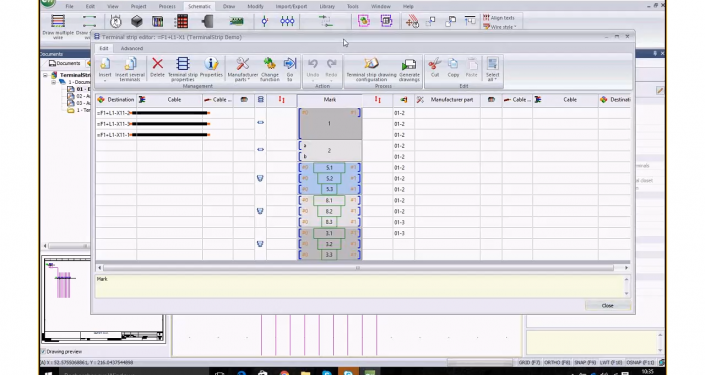Open the Import/Export menu
Viewport: 705px width, 375px height.
(291, 6)
